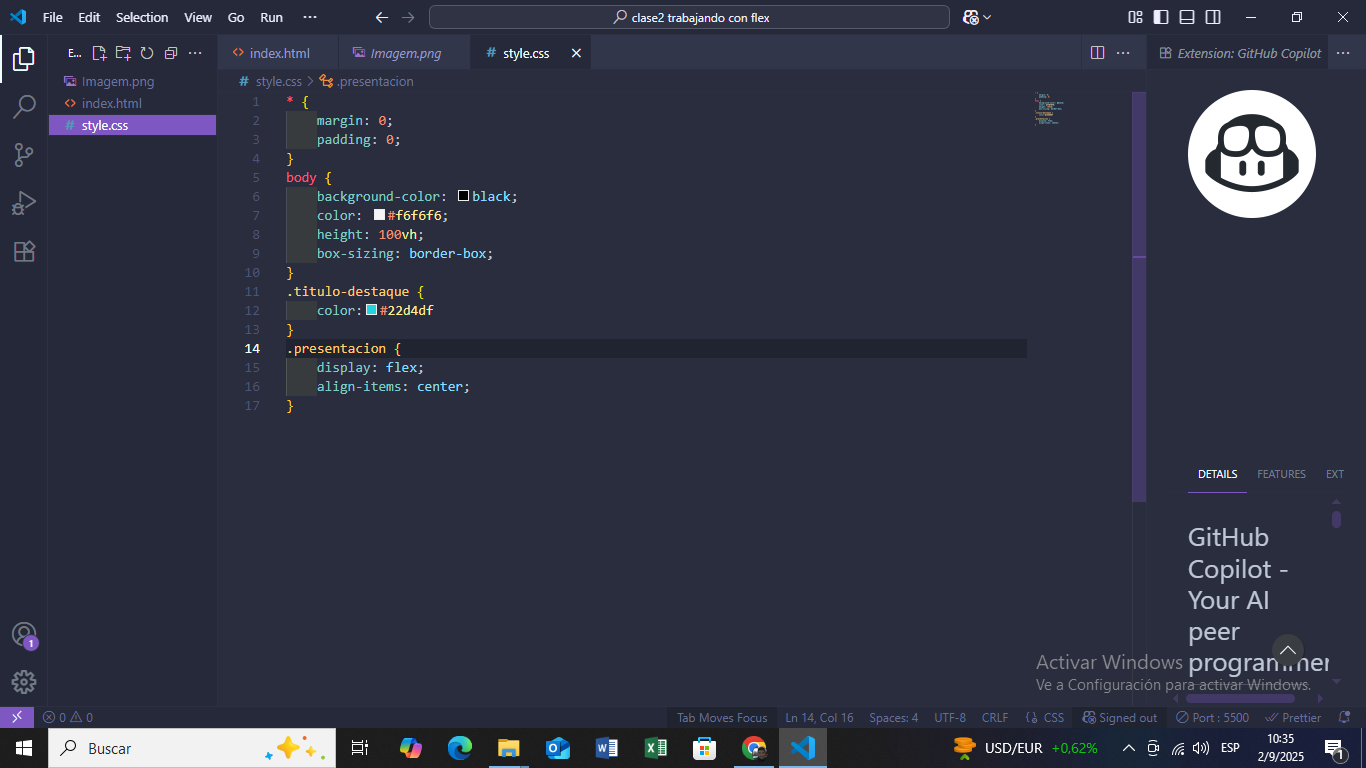Open the Copilot chat dropdown arrow
Screen dimensions: 1366x768
click(x=987, y=17)
